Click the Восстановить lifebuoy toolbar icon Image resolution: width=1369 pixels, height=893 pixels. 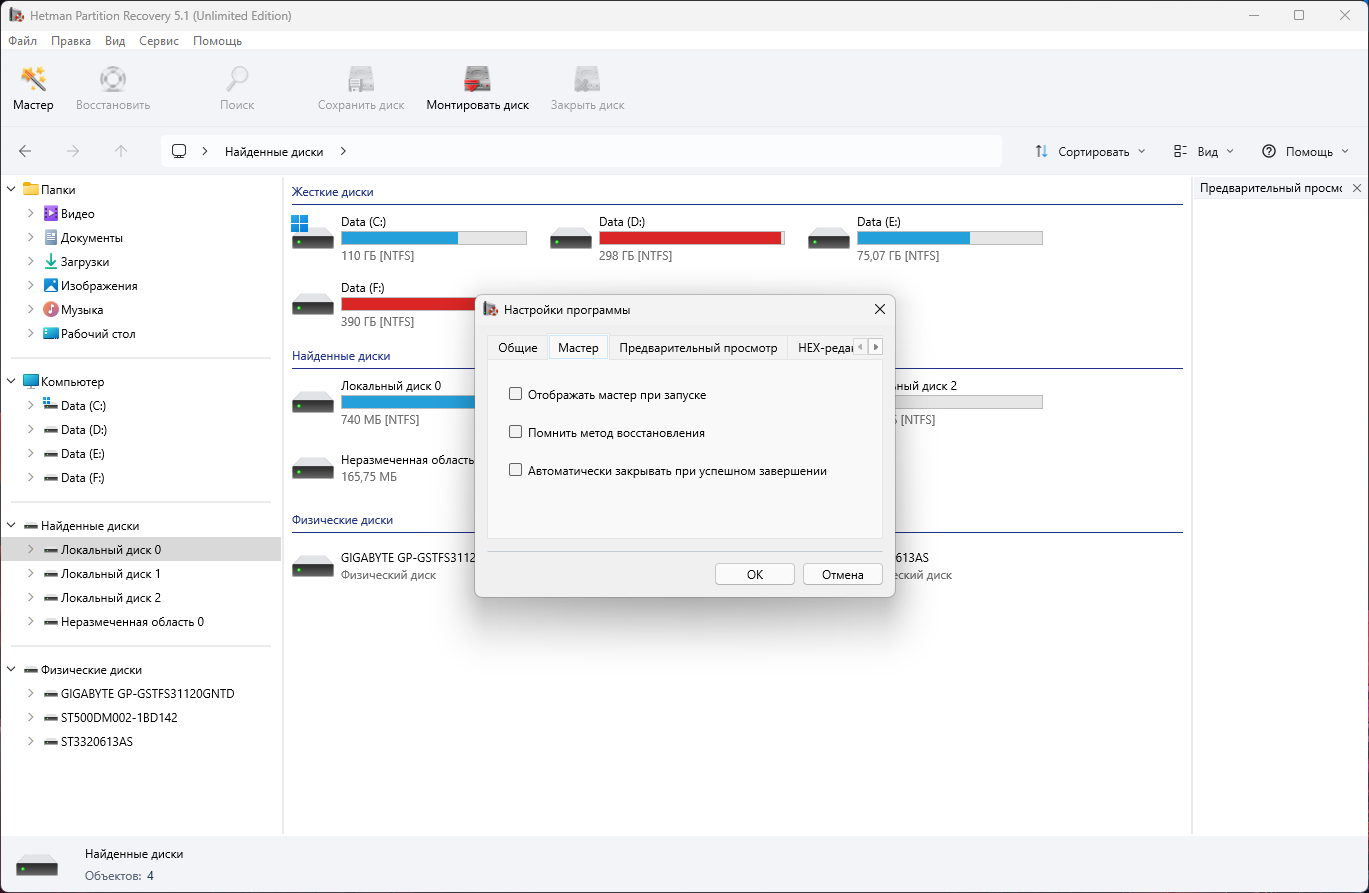coord(113,80)
